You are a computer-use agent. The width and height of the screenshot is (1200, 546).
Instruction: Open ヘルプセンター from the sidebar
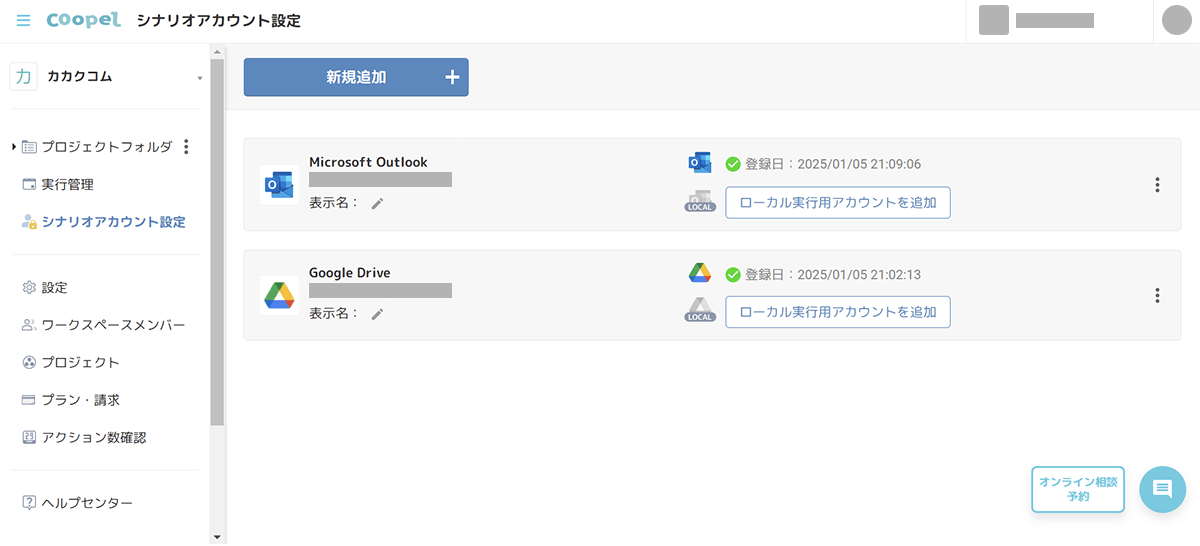[86, 503]
